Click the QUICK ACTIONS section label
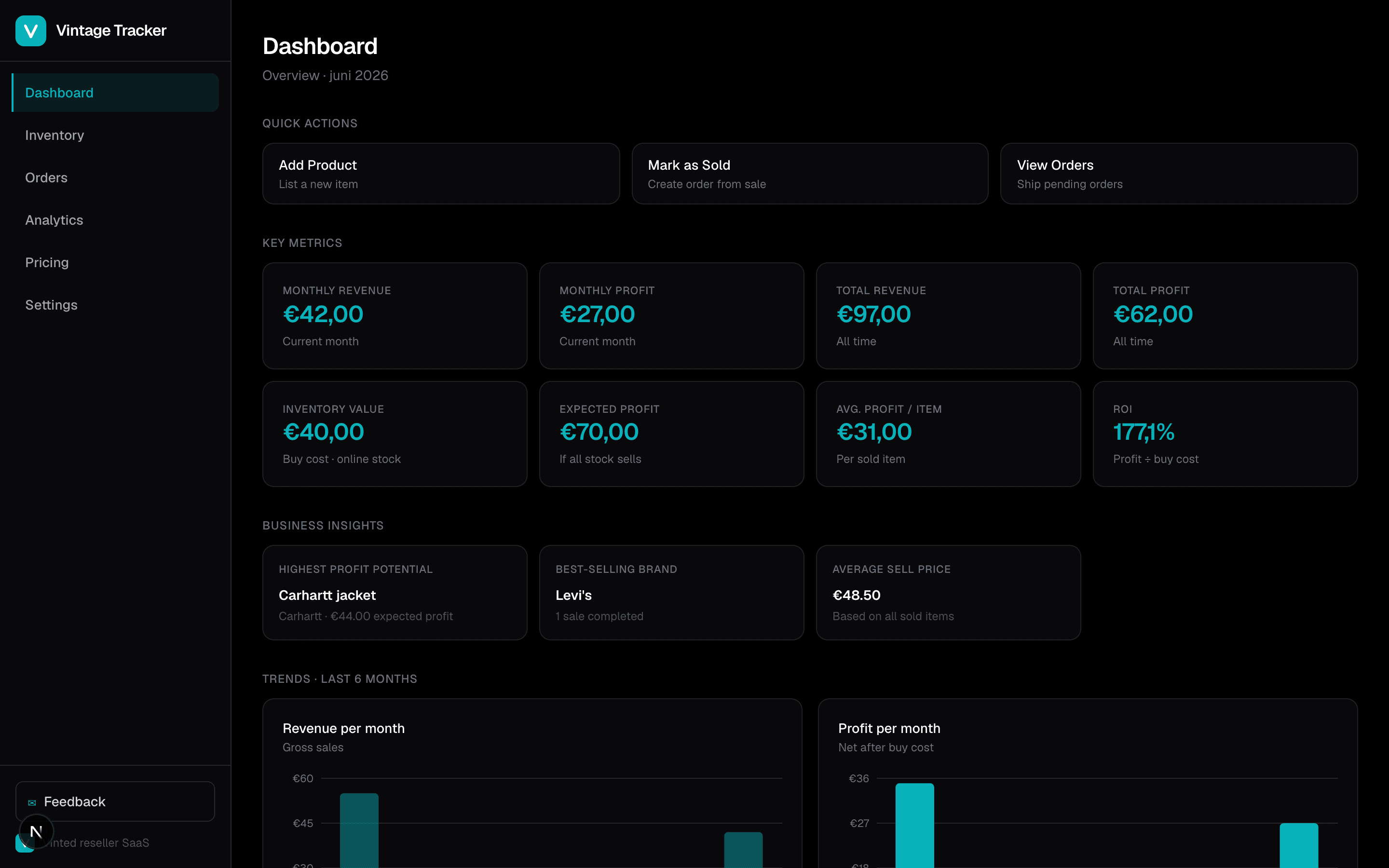This screenshot has height=868, width=1389. pyautogui.click(x=310, y=123)
